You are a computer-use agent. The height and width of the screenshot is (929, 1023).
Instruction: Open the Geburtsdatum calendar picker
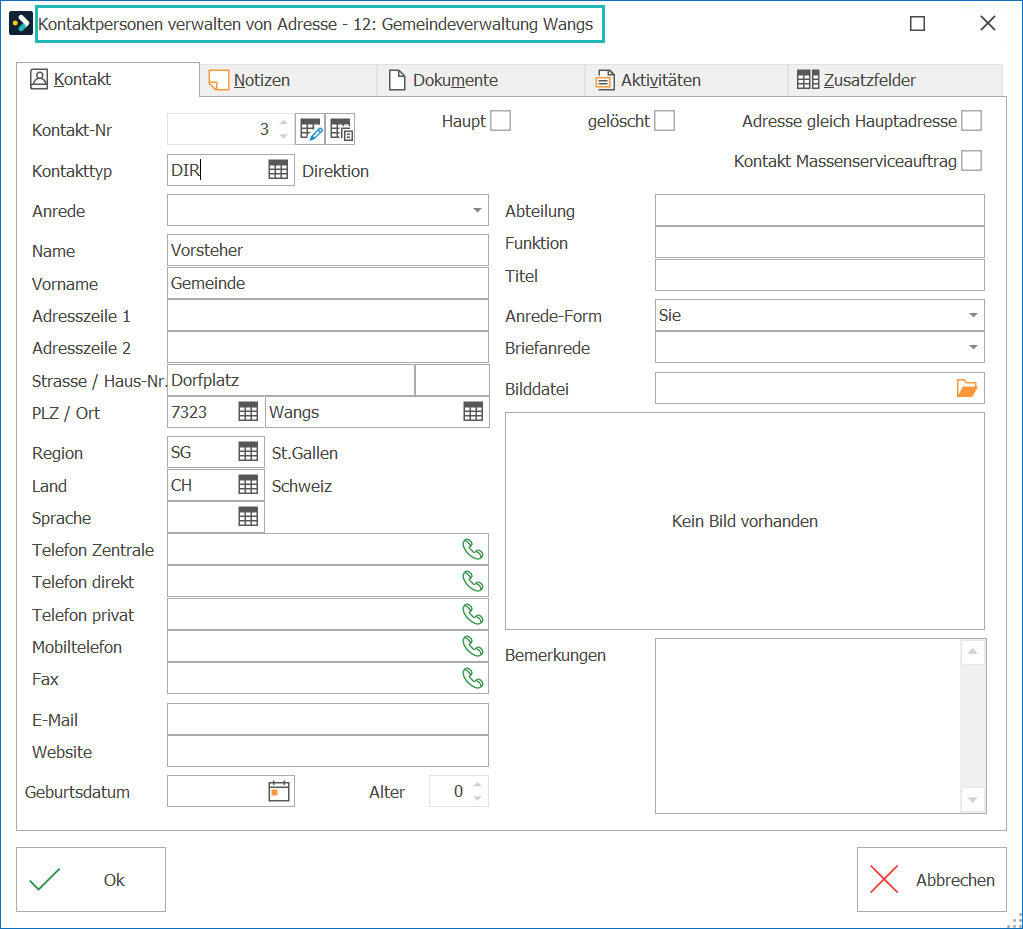click(279, 791)
